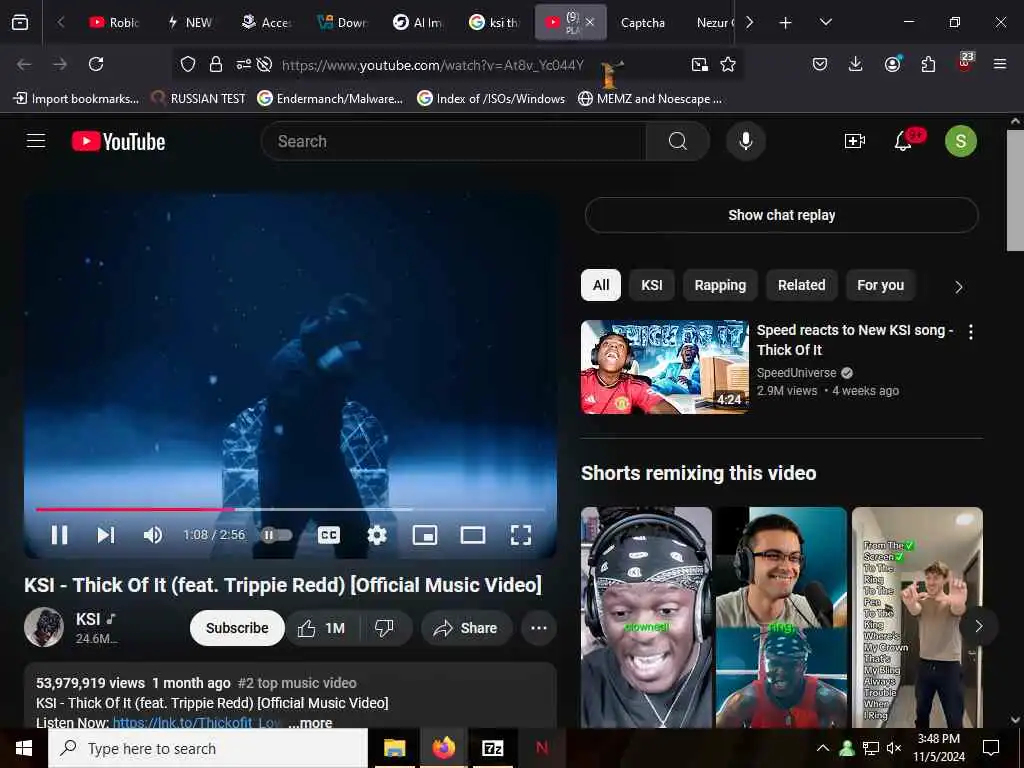Open the KSI clowned Short

click(647, 617)
